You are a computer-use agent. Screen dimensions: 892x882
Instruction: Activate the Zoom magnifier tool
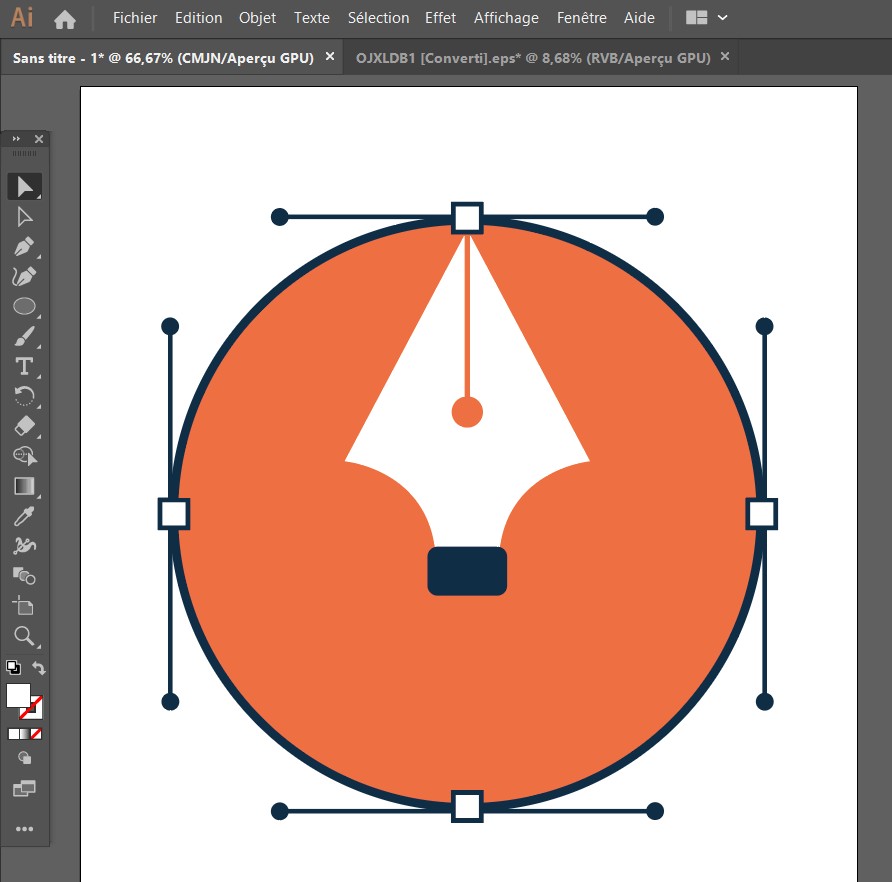25,636
